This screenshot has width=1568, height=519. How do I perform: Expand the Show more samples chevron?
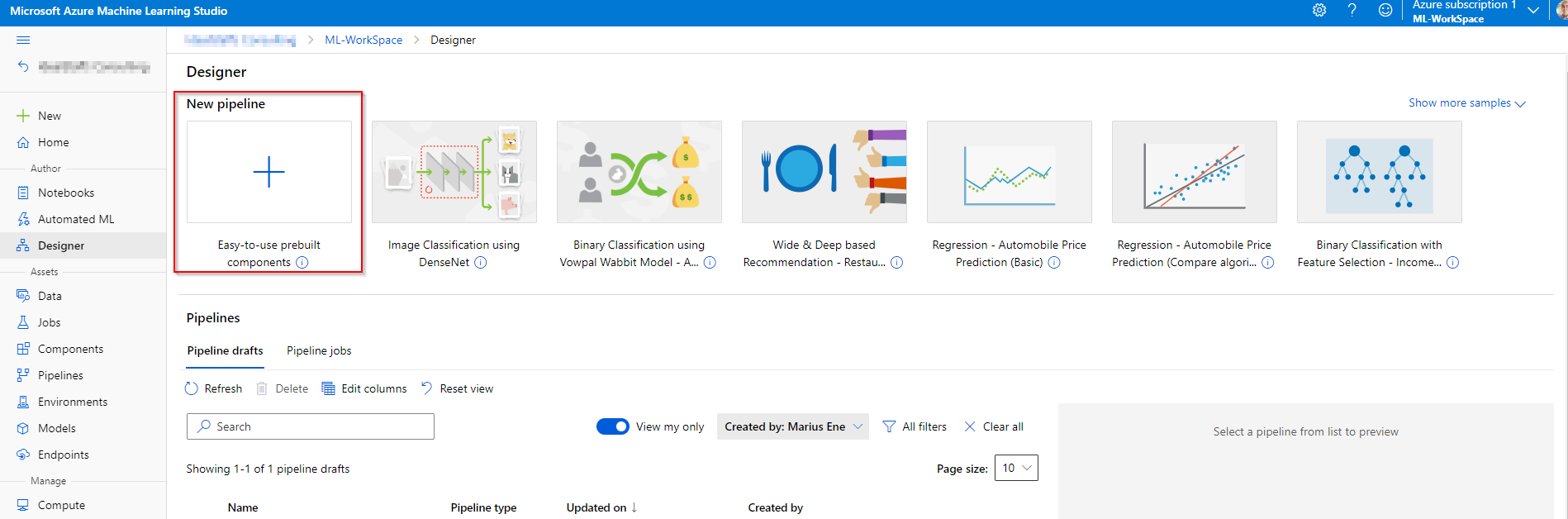(x=1519, y=104)
